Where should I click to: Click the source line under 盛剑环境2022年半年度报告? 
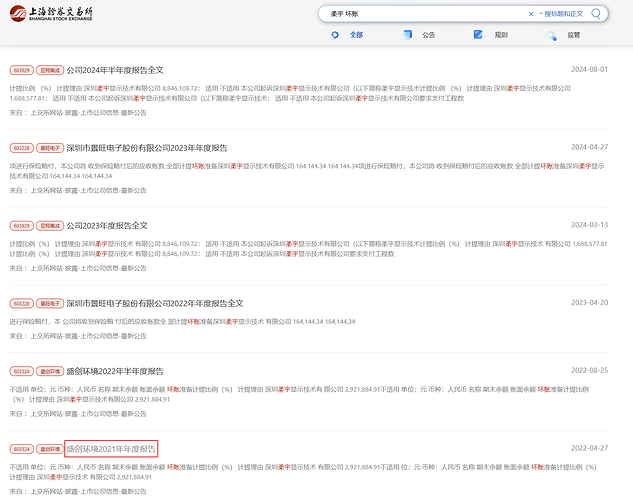(78, 414)
